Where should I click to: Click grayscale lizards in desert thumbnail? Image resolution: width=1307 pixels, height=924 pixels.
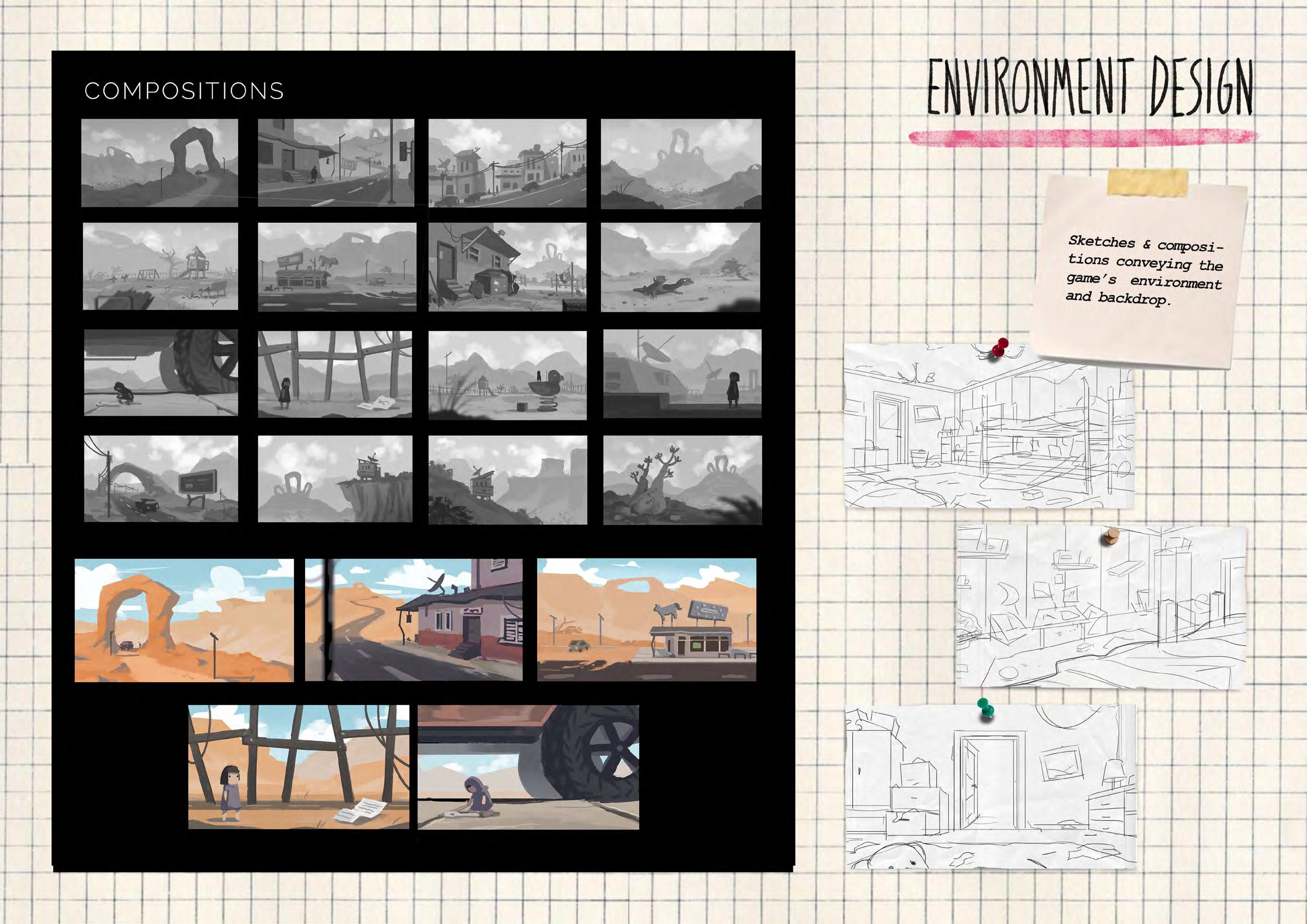pyautogui.click(x=680, y=267)
